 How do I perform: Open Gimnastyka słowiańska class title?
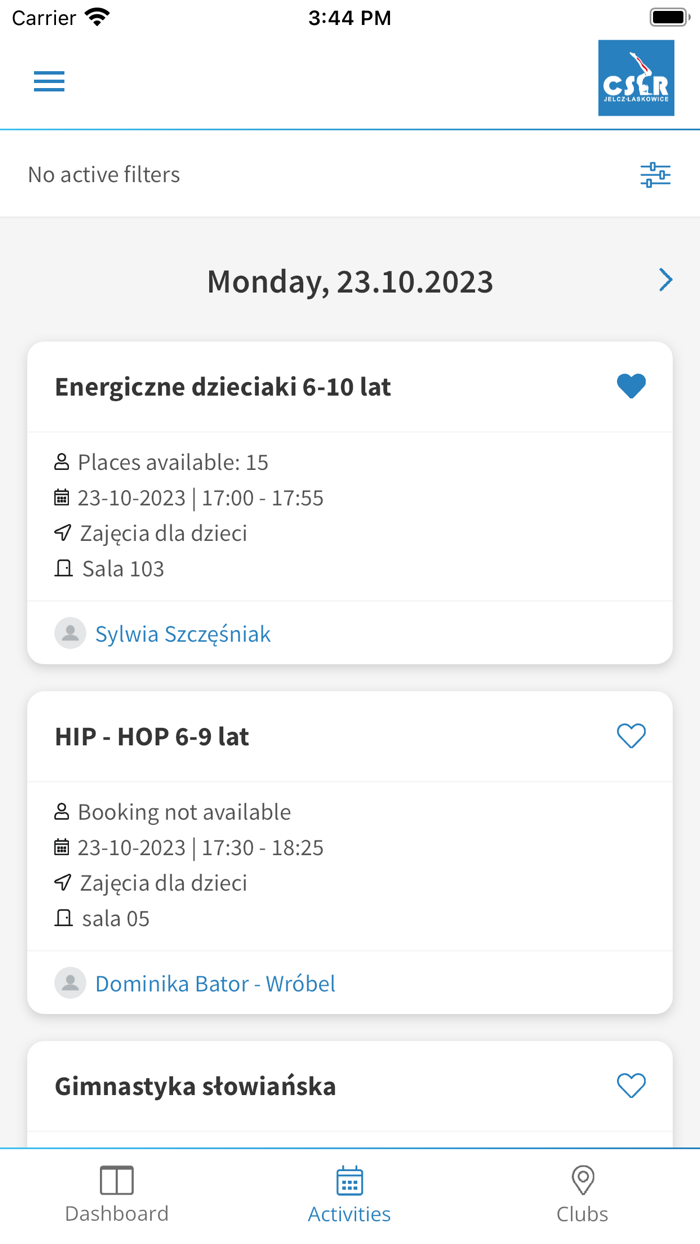tap(195, 1086)
